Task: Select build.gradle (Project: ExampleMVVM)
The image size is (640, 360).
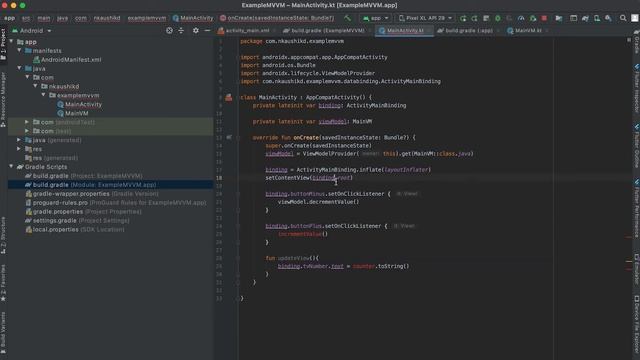Action: tap(87, 176)
